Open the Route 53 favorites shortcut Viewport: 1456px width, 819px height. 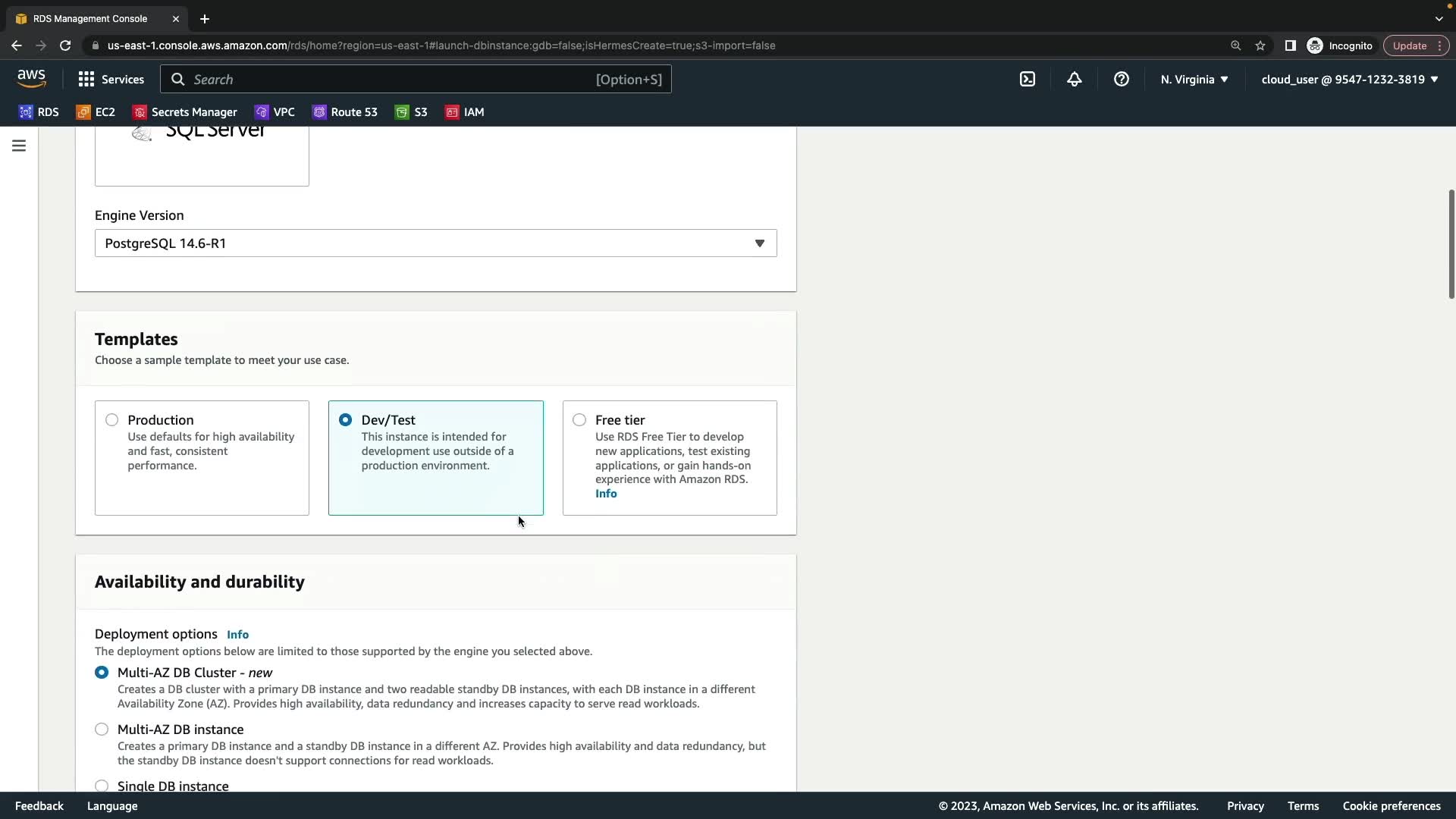[345, 111]
